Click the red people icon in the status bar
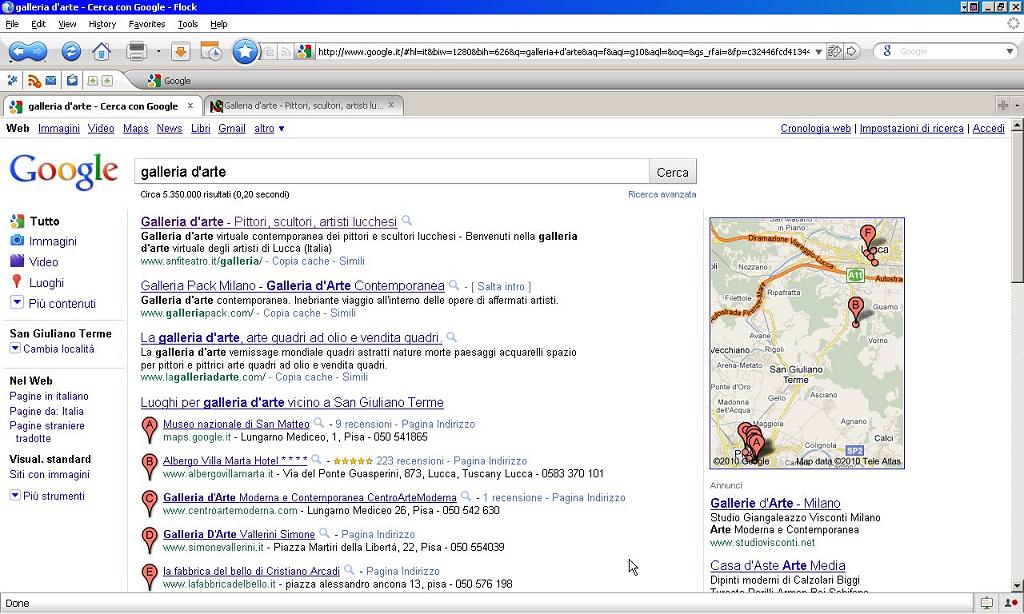 coord(1011,603)
